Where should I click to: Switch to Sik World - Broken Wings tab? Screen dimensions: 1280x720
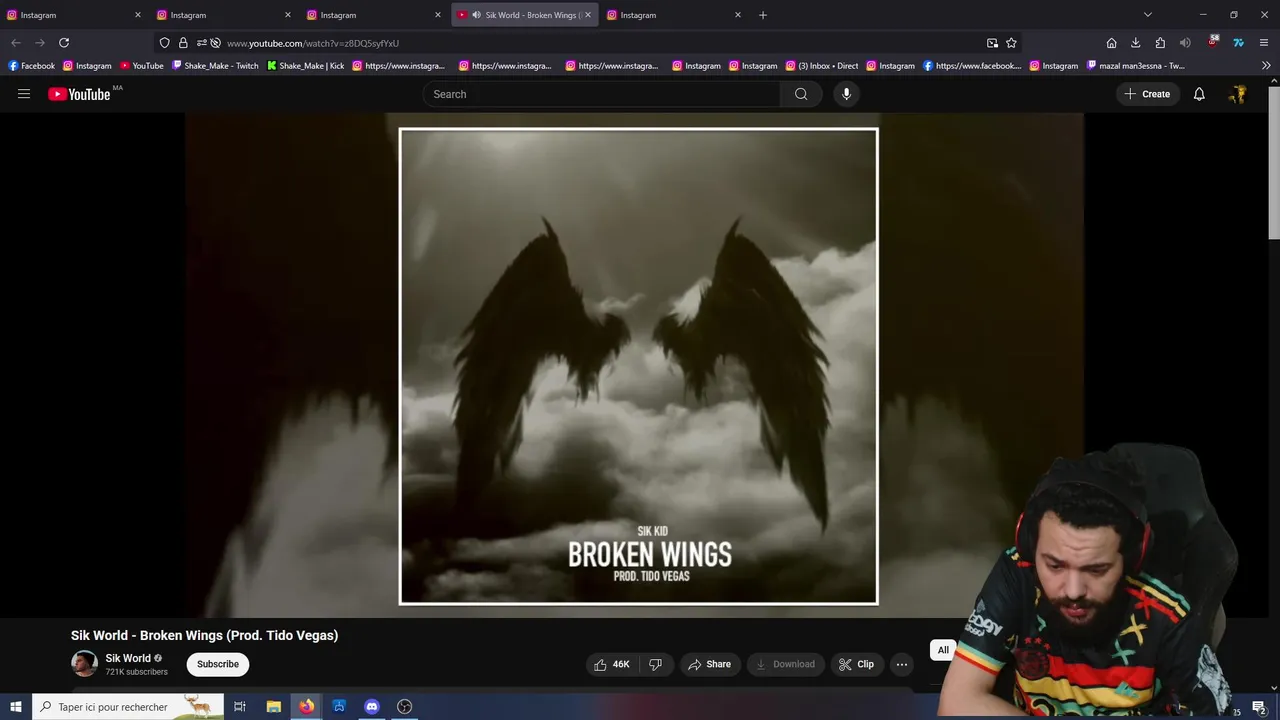[x=525, y=15]
